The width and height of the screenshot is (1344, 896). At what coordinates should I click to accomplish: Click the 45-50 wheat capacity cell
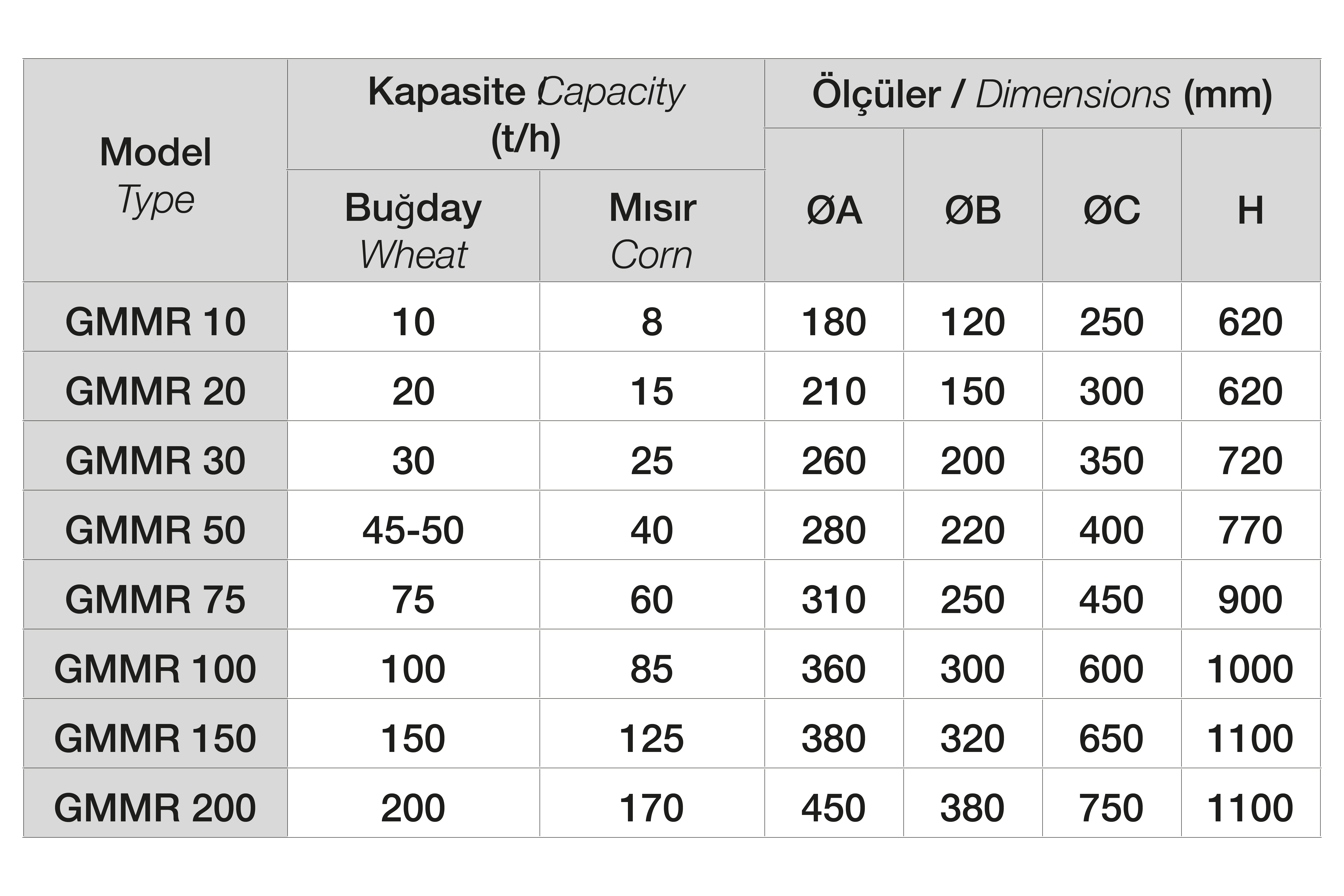pyautogui.click(x=413, y=525)
